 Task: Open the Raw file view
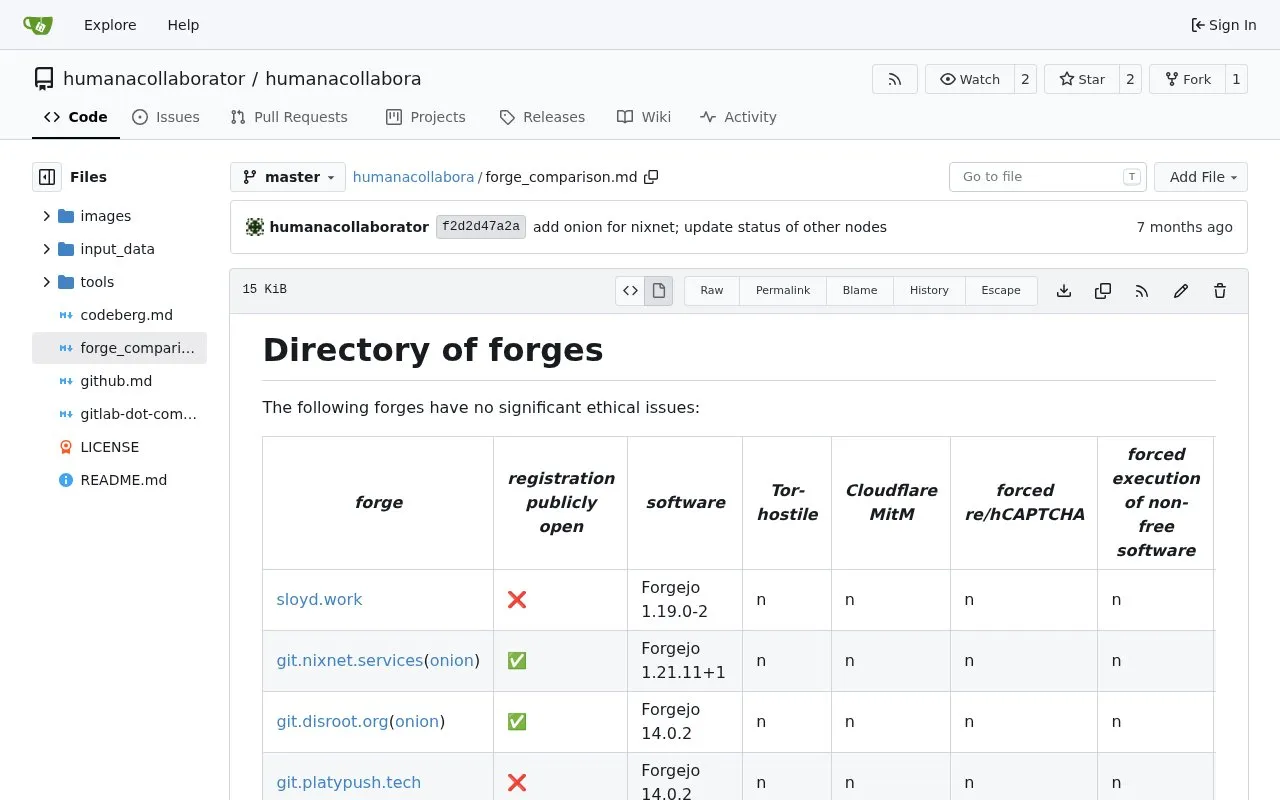pos(712,291)
